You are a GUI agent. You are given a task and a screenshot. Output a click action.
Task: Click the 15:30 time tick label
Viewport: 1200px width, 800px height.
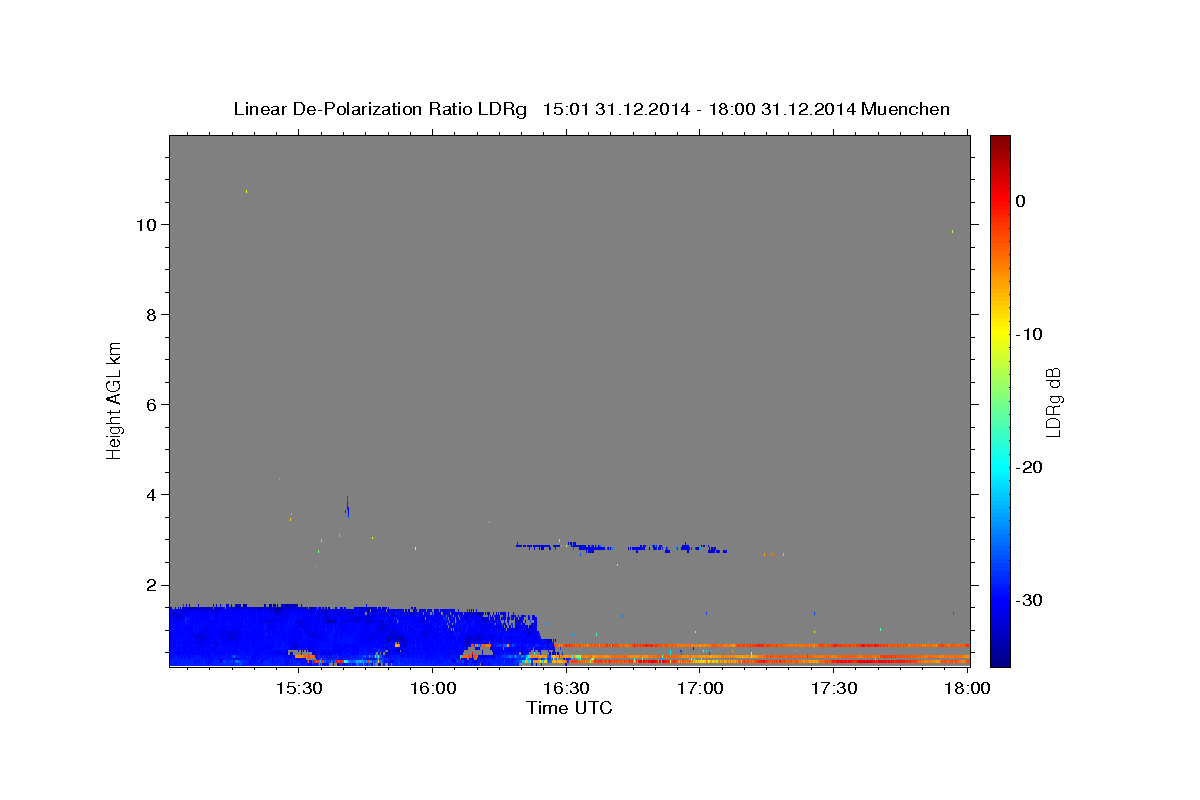coord(298,689)
